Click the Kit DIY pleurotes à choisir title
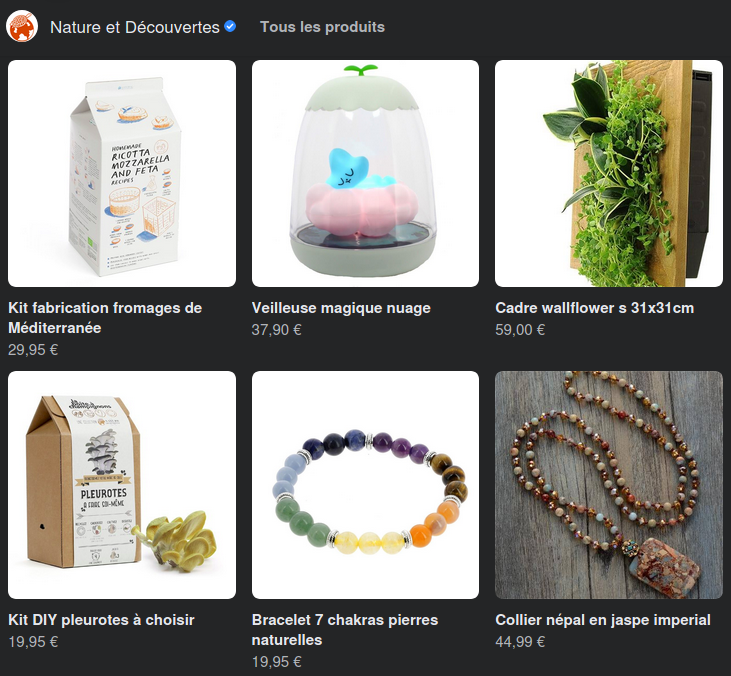 (101, 620)
